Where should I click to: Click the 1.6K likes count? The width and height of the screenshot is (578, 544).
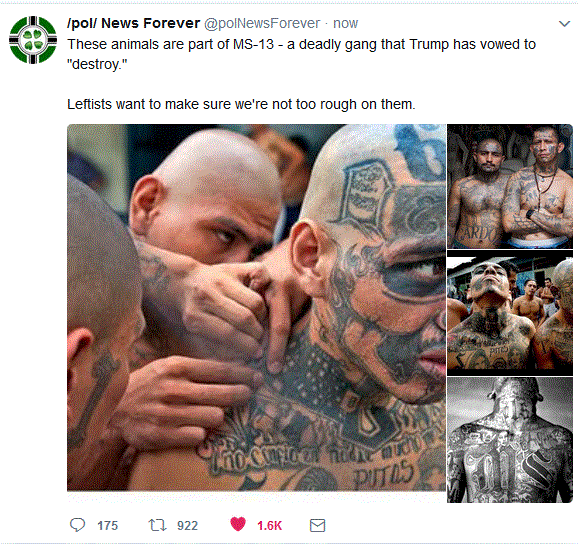click(269, 526)
